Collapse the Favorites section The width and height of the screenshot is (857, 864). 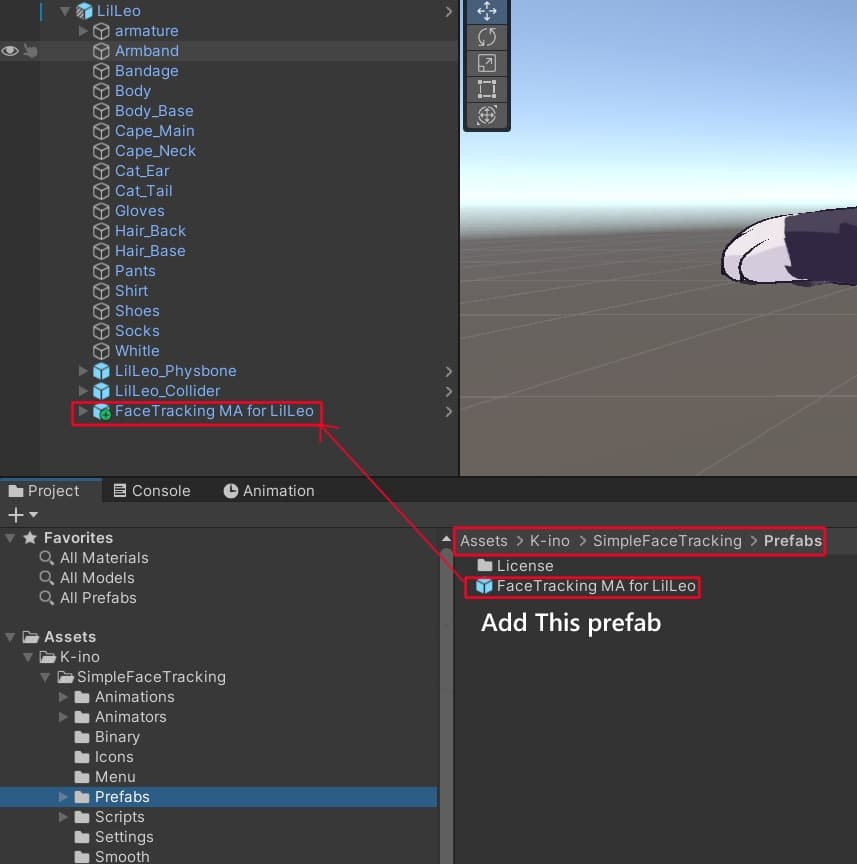pyautogui.click(x=10, y=537)
